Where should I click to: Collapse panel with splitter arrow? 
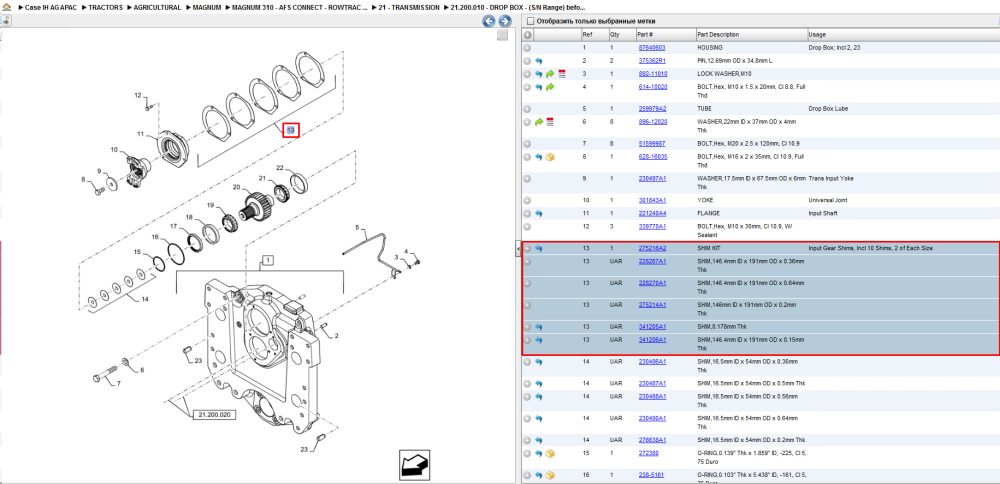click(x=518, y=248)
